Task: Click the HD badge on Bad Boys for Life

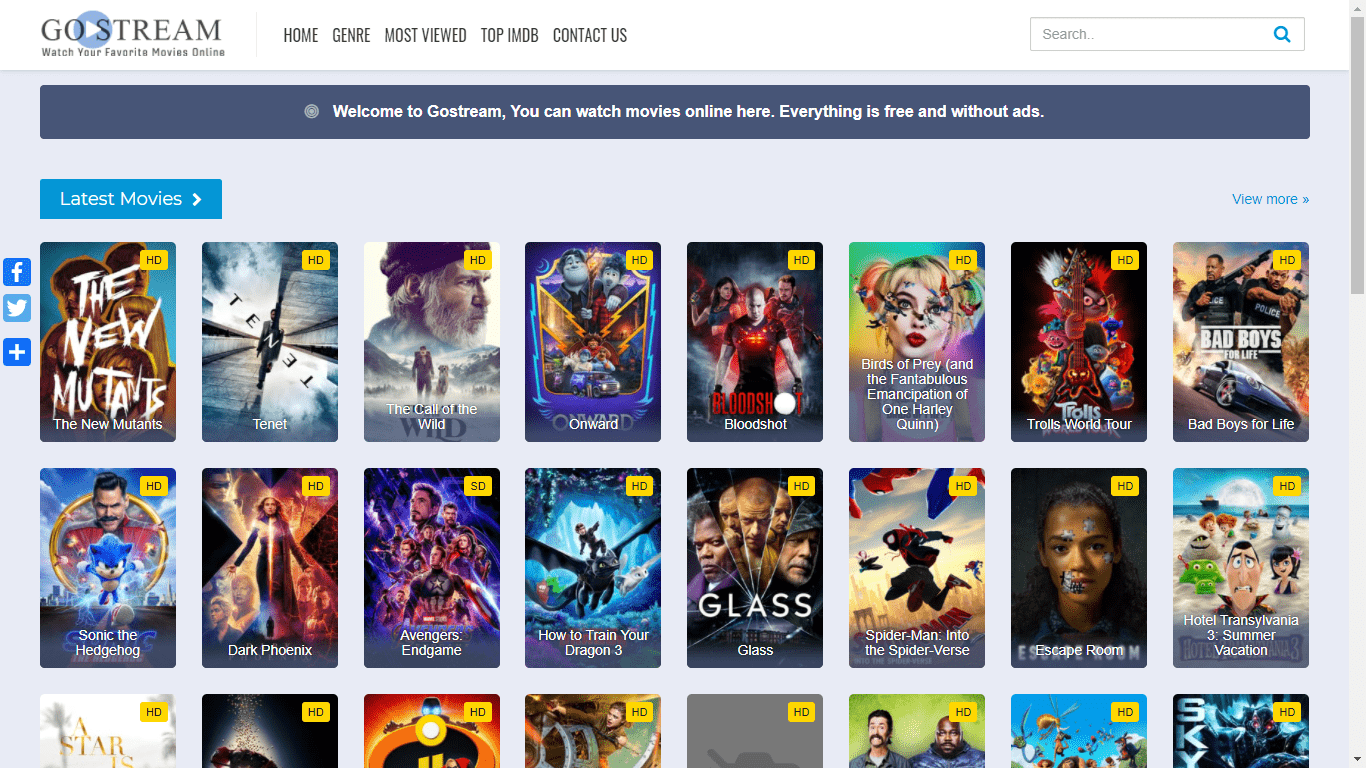Action: pyautogui.click(x=1287, y=260)
